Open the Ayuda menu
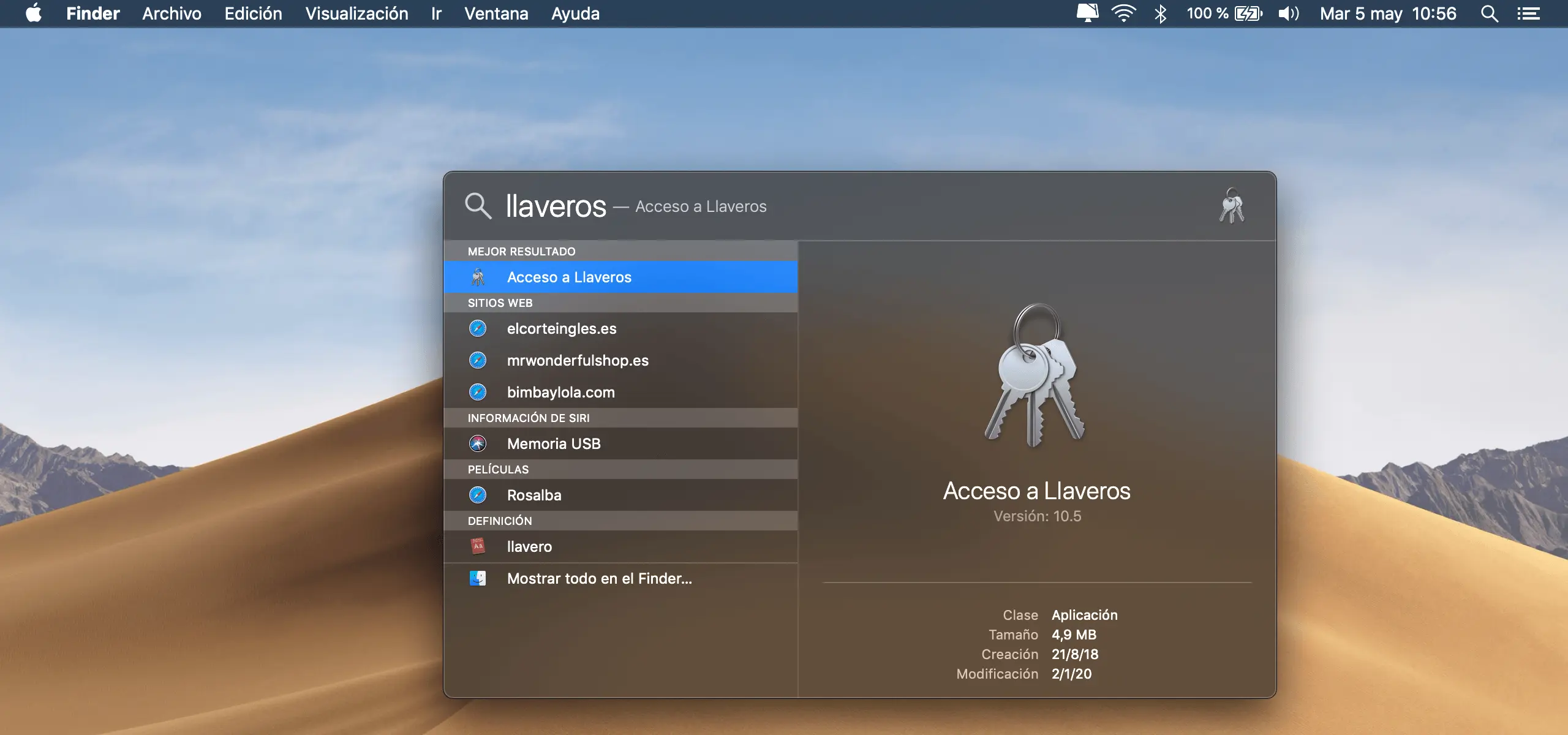Screen dimensions: 1568x735 [575, 13]
